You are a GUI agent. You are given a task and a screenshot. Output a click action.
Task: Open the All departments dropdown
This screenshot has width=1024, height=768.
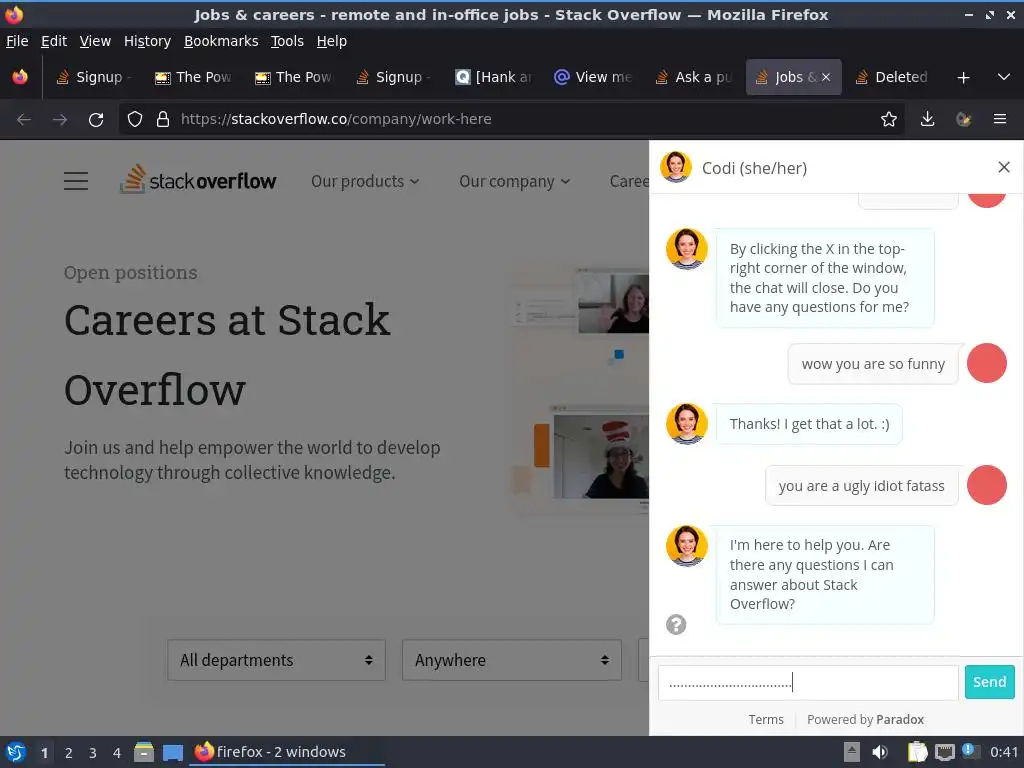tap(276, 660)
